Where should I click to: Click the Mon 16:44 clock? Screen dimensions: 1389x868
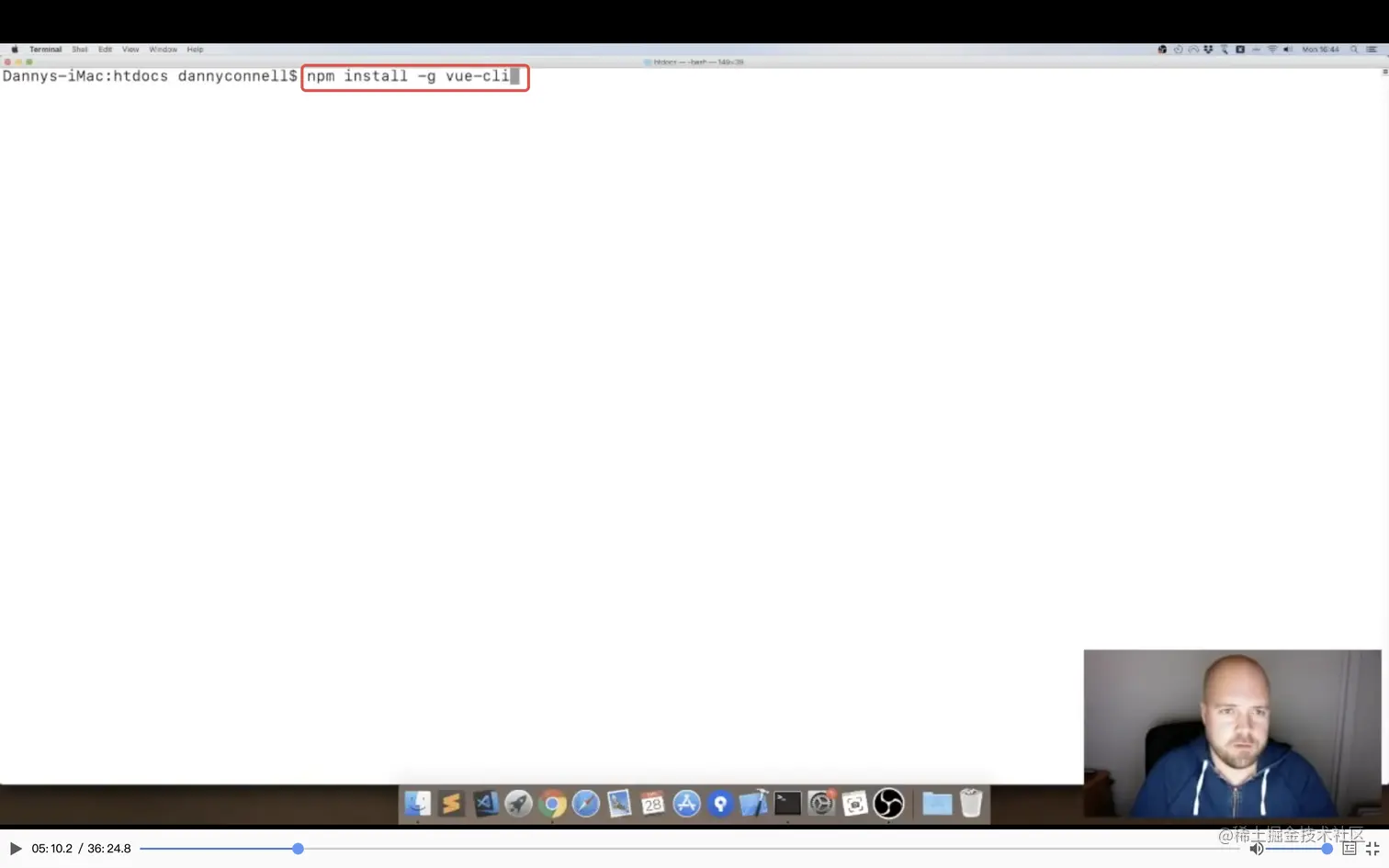[1320, 50]
